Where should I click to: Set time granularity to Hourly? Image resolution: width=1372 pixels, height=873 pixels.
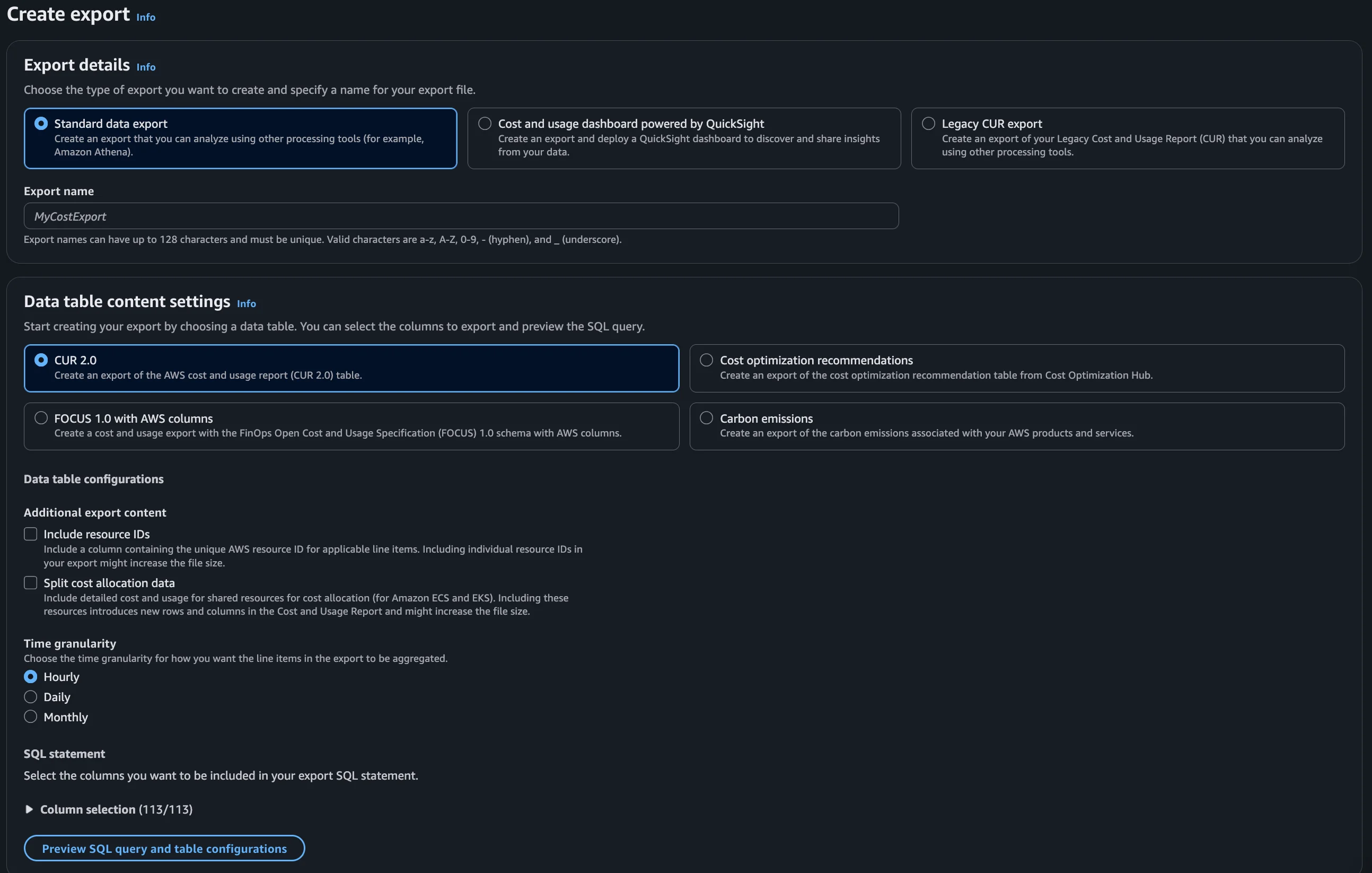coord(31,677)
